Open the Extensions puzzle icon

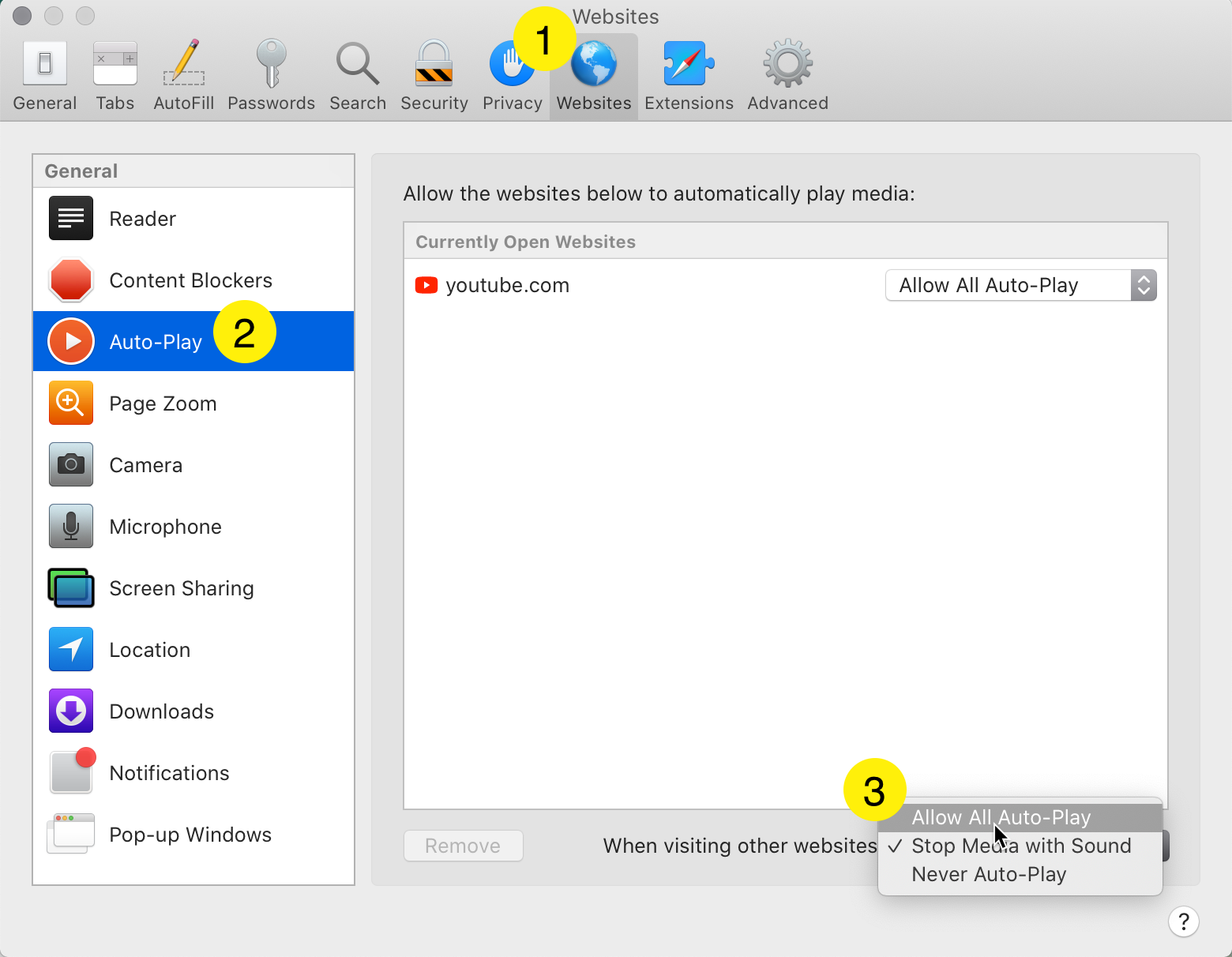689,64
